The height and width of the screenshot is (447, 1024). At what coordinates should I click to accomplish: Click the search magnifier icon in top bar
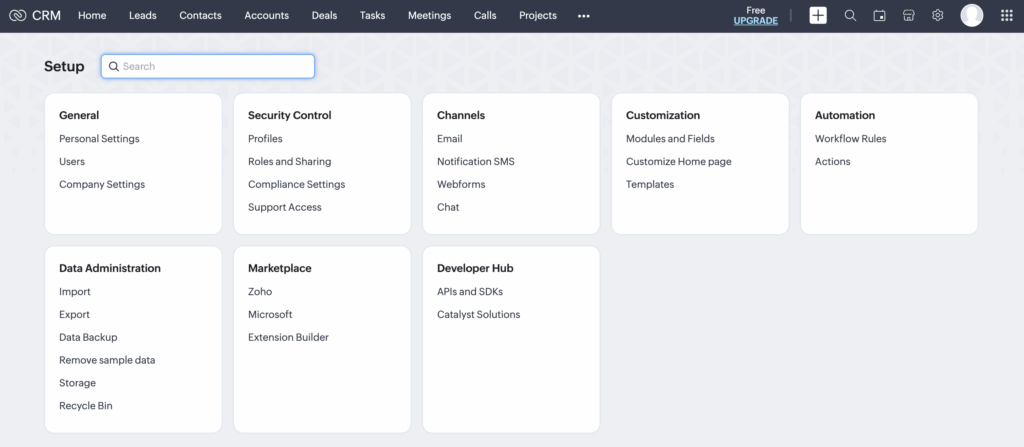tap(850, 15)
